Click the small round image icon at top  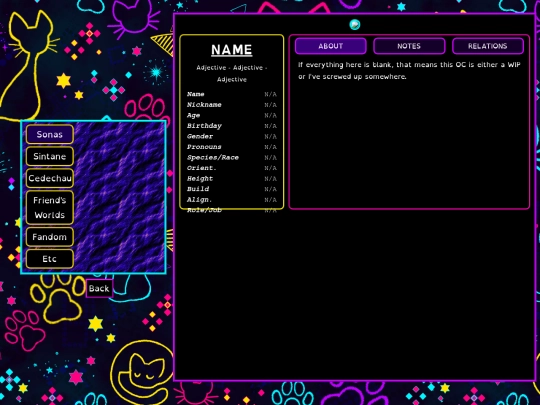(355, 25)
